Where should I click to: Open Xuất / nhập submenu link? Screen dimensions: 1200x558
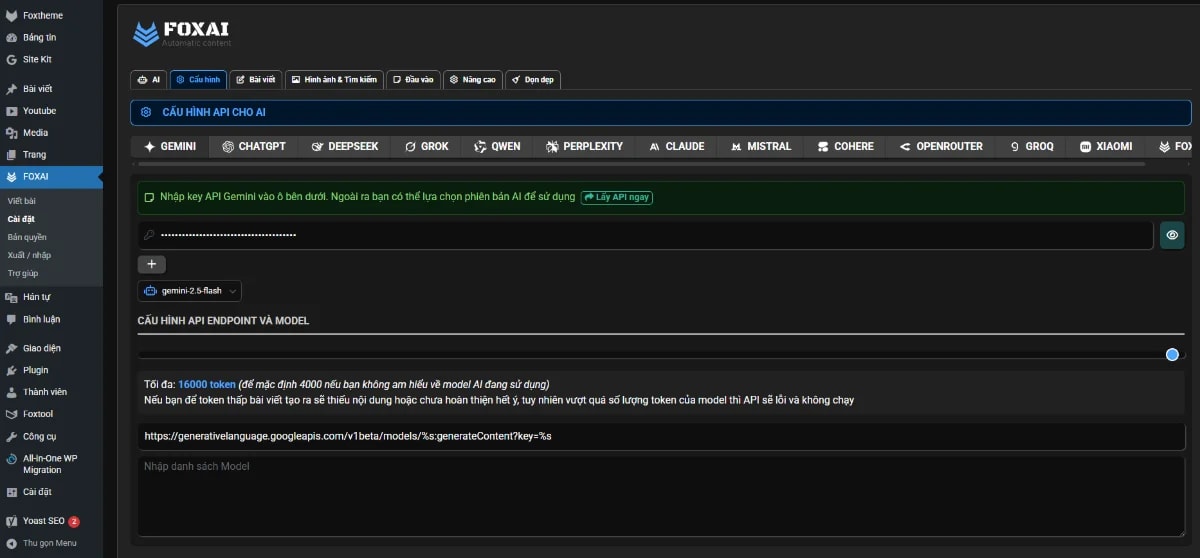tap(28, 255)
